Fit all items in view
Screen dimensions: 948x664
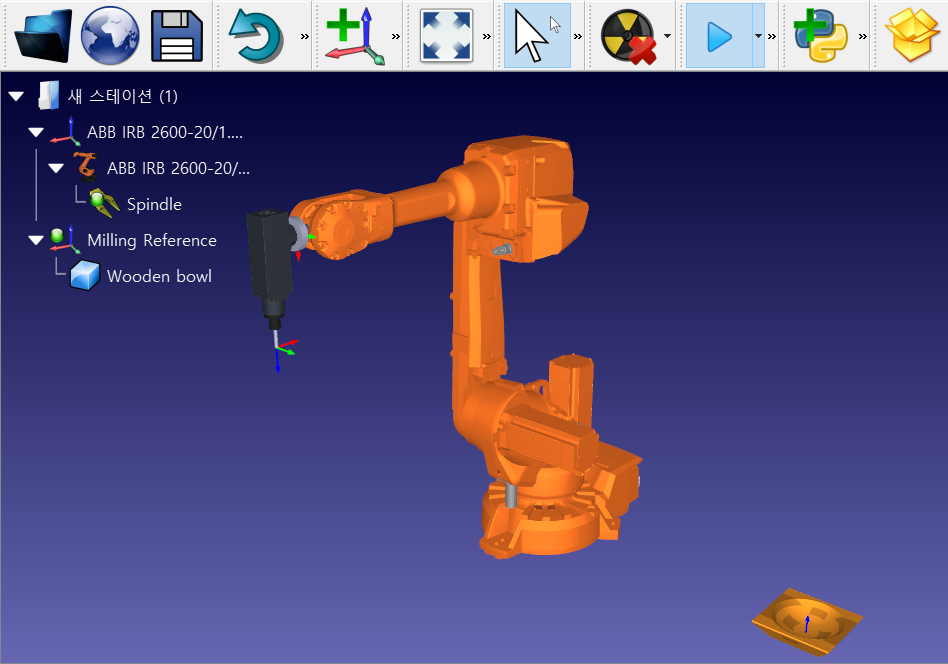click(x=446, y=36)
